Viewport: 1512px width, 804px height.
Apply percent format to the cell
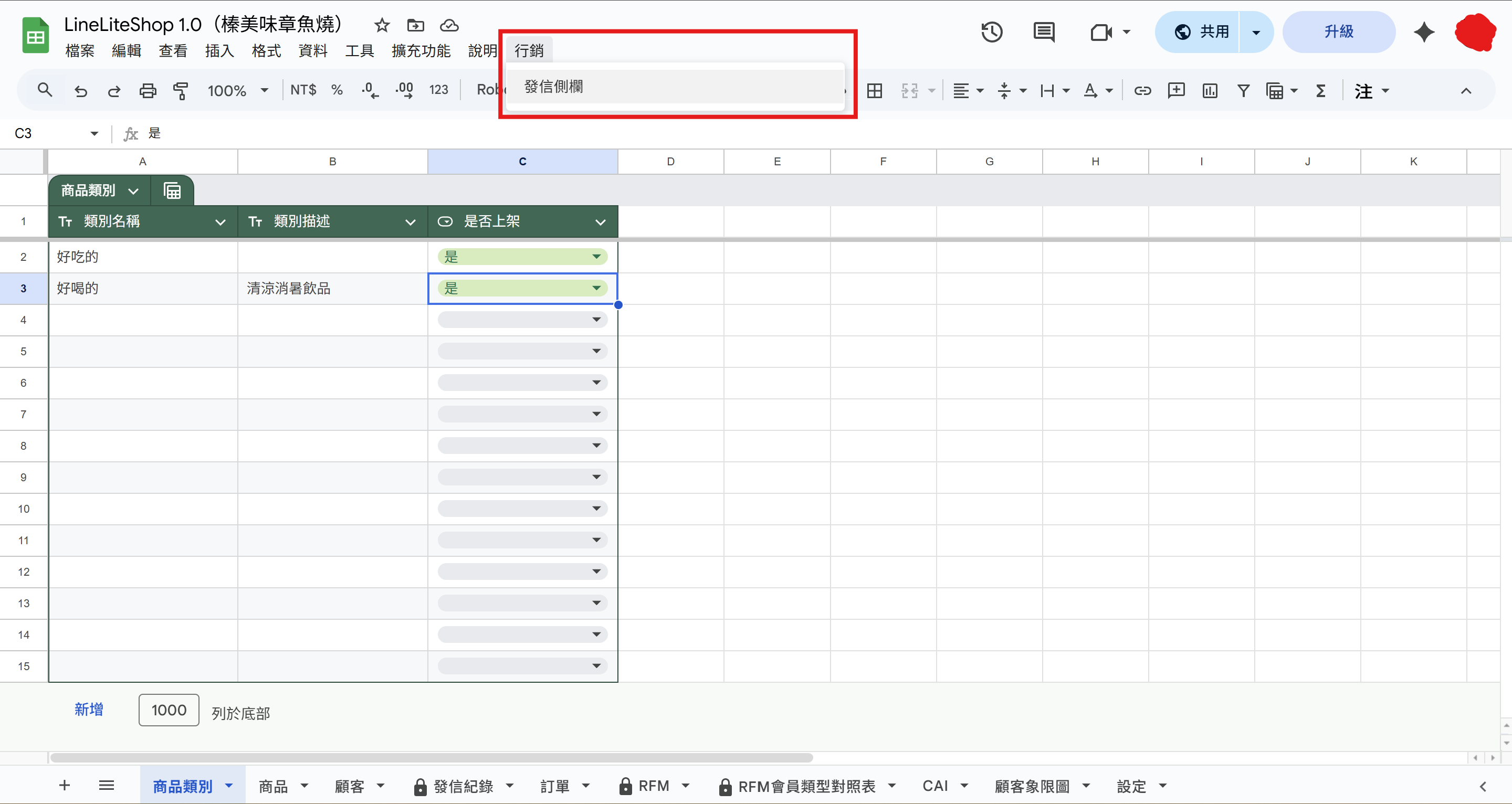point(337,90)
